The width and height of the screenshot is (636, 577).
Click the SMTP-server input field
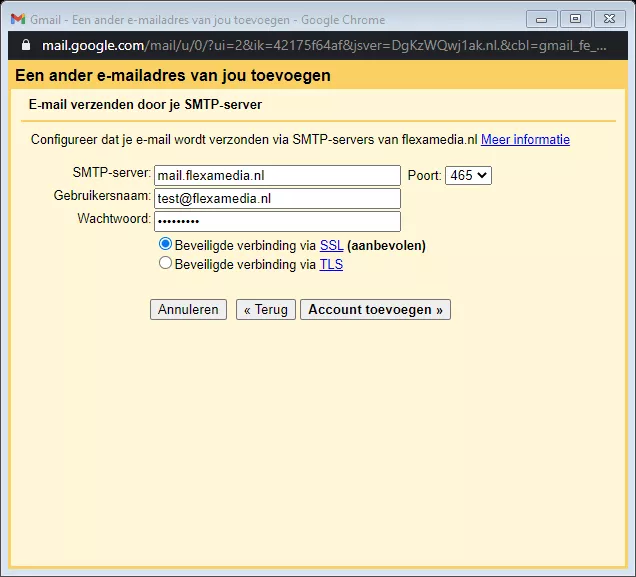coord(277,176)
